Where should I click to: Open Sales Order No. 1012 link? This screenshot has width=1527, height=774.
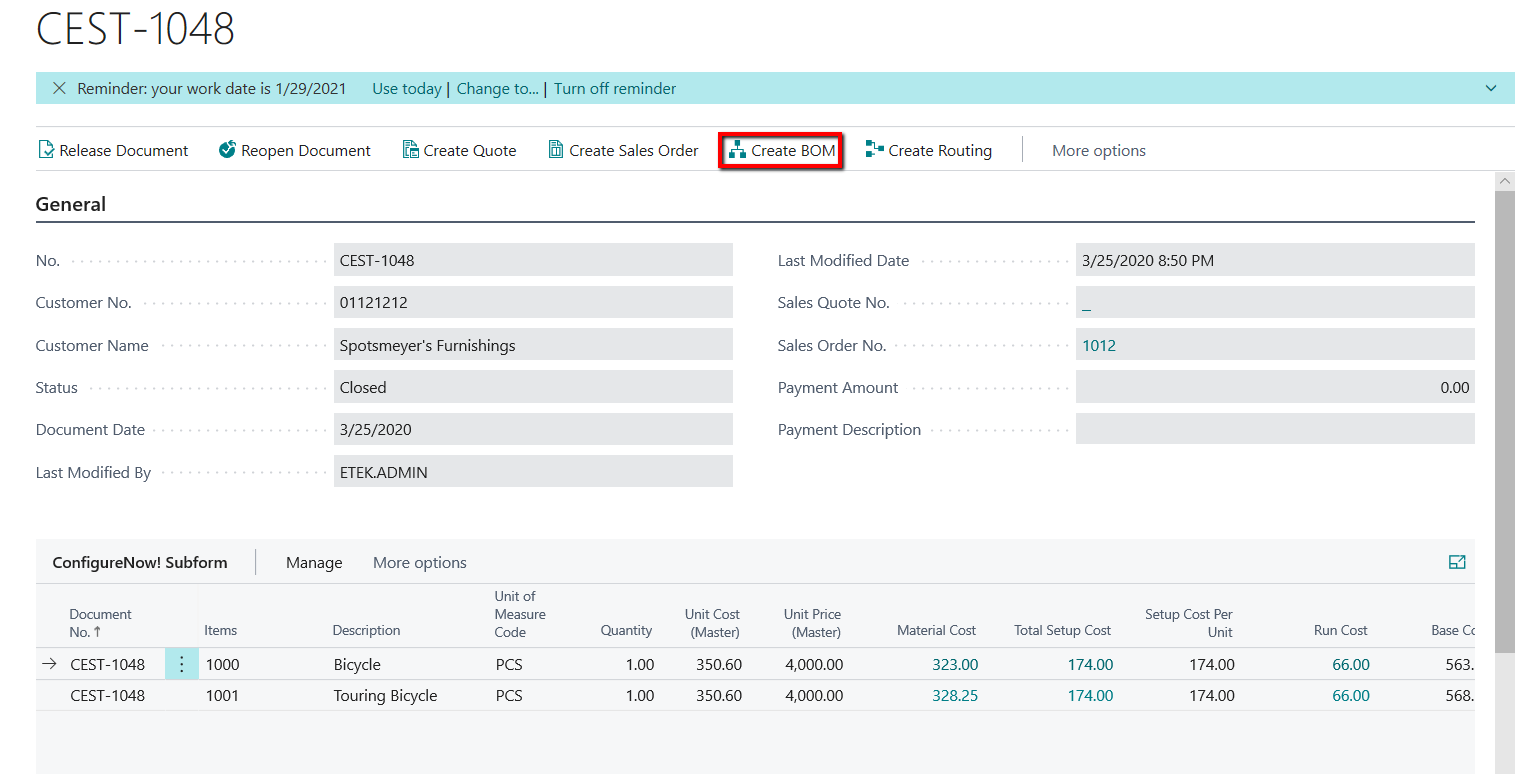(x=1099, y=345)
